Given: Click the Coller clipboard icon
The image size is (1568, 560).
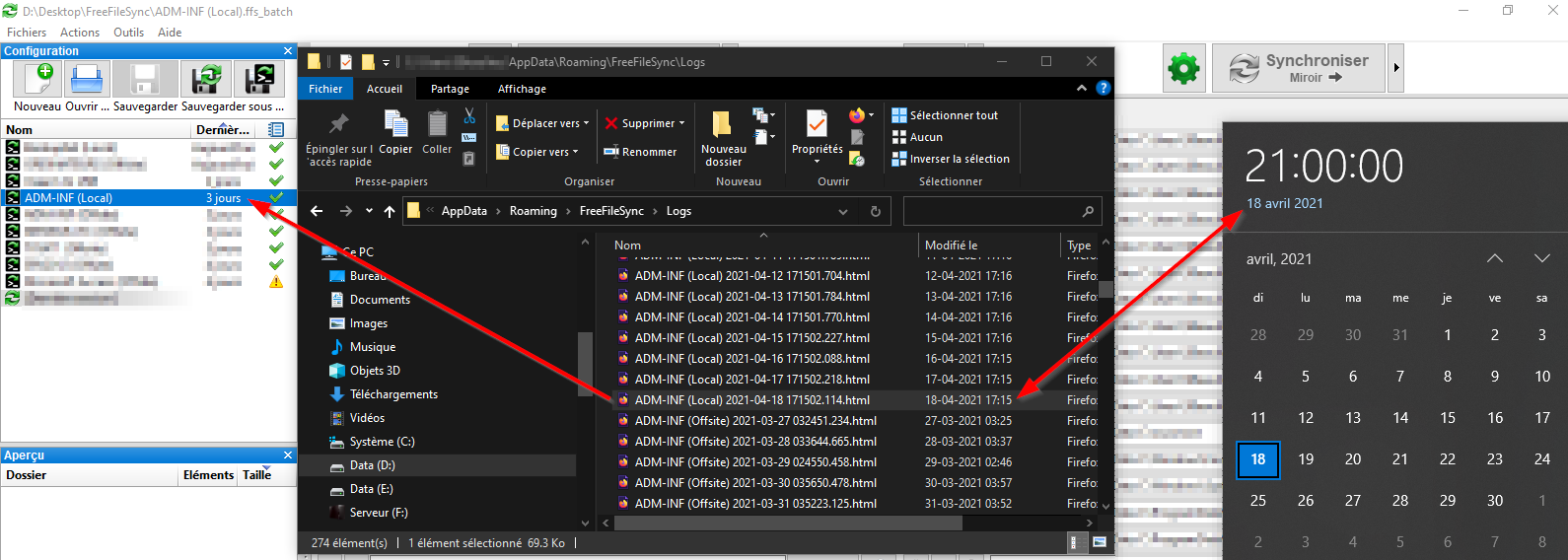Looking at the screenshot, I should pyautogui.click(x=437, y=123).
